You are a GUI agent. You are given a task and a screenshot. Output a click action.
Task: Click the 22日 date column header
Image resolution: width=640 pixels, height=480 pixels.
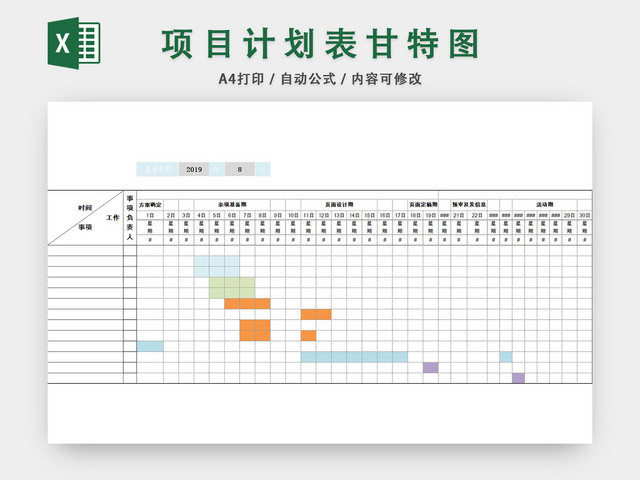pos(477,215)
